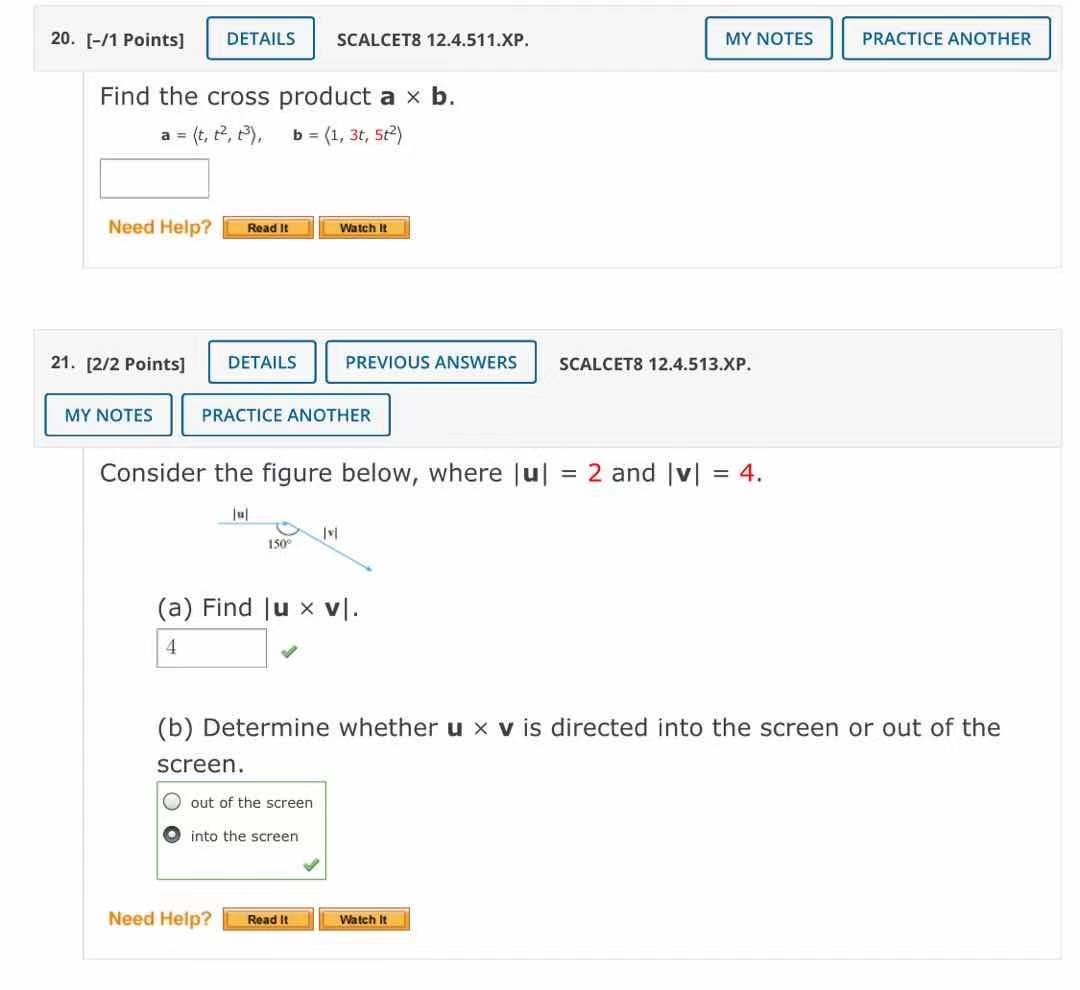
Task: Click the selected radio button for part b
Action: pos(172,834)
